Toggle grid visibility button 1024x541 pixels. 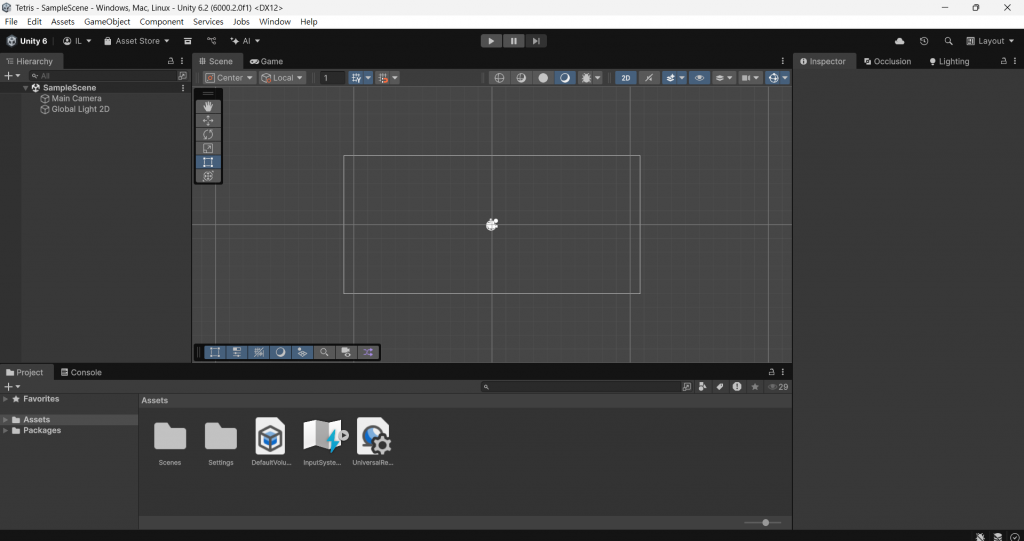pyautogui.click(x=356, y=78)
